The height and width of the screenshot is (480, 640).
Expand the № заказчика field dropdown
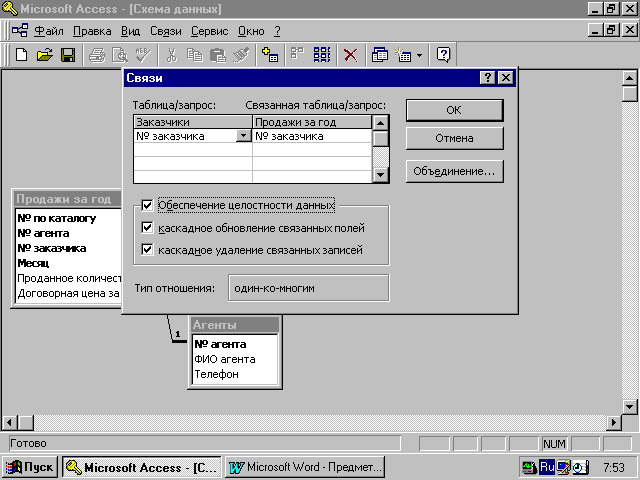(244, 136)
